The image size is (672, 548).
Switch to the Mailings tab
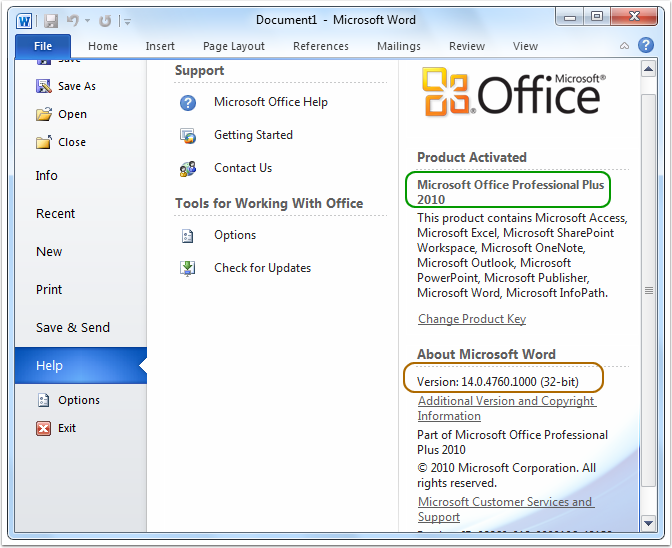pyautogui.click(x=399, y=46)
